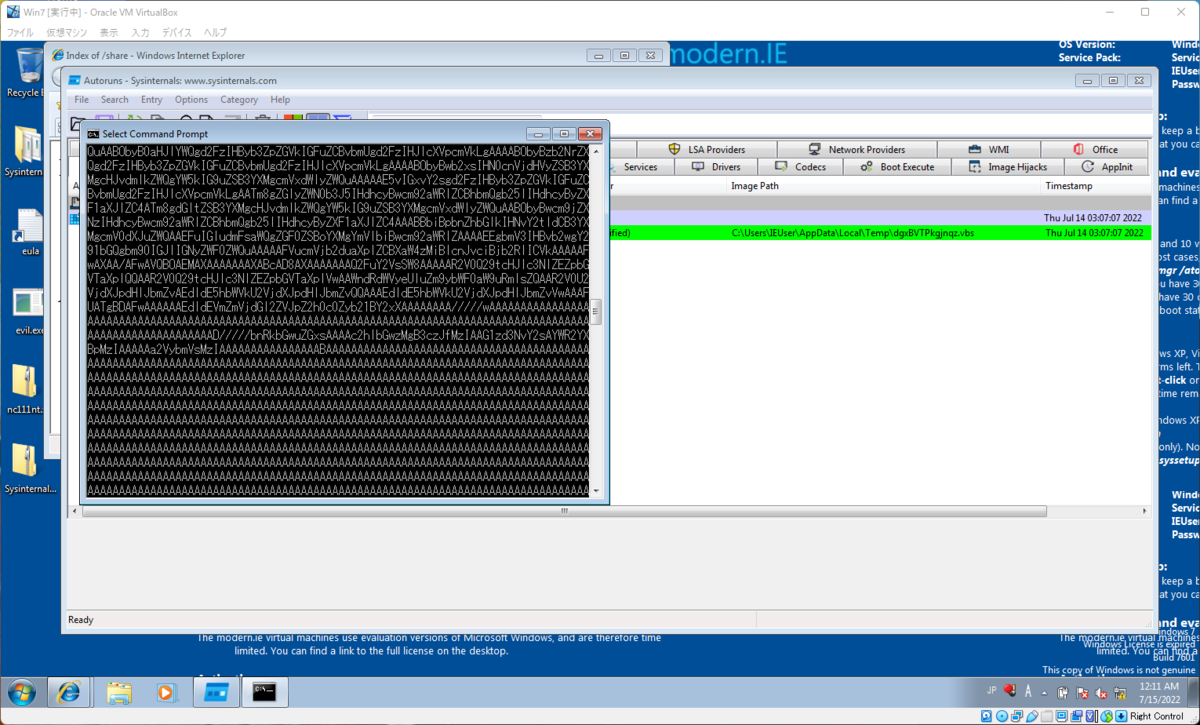Click the Ready status bar text
The width and height of the screenshot is (1200, 725).
pos(81,620)
